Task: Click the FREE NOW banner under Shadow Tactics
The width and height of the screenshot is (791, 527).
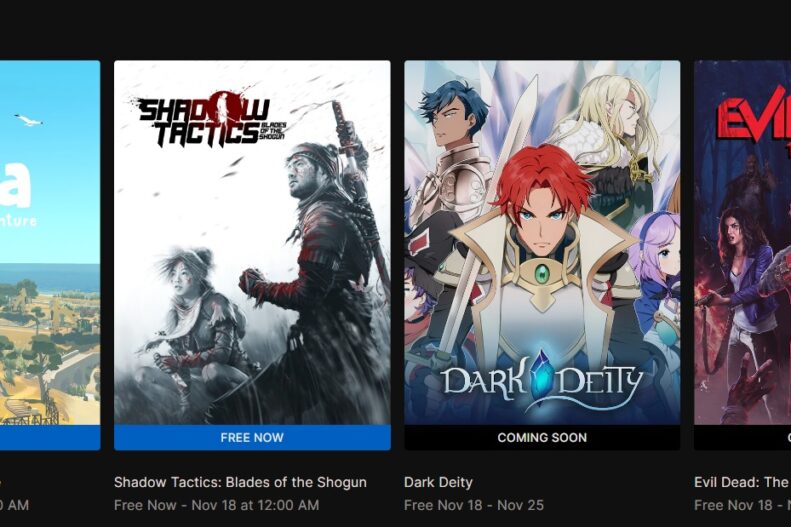Action: click(x=252, y=437)
